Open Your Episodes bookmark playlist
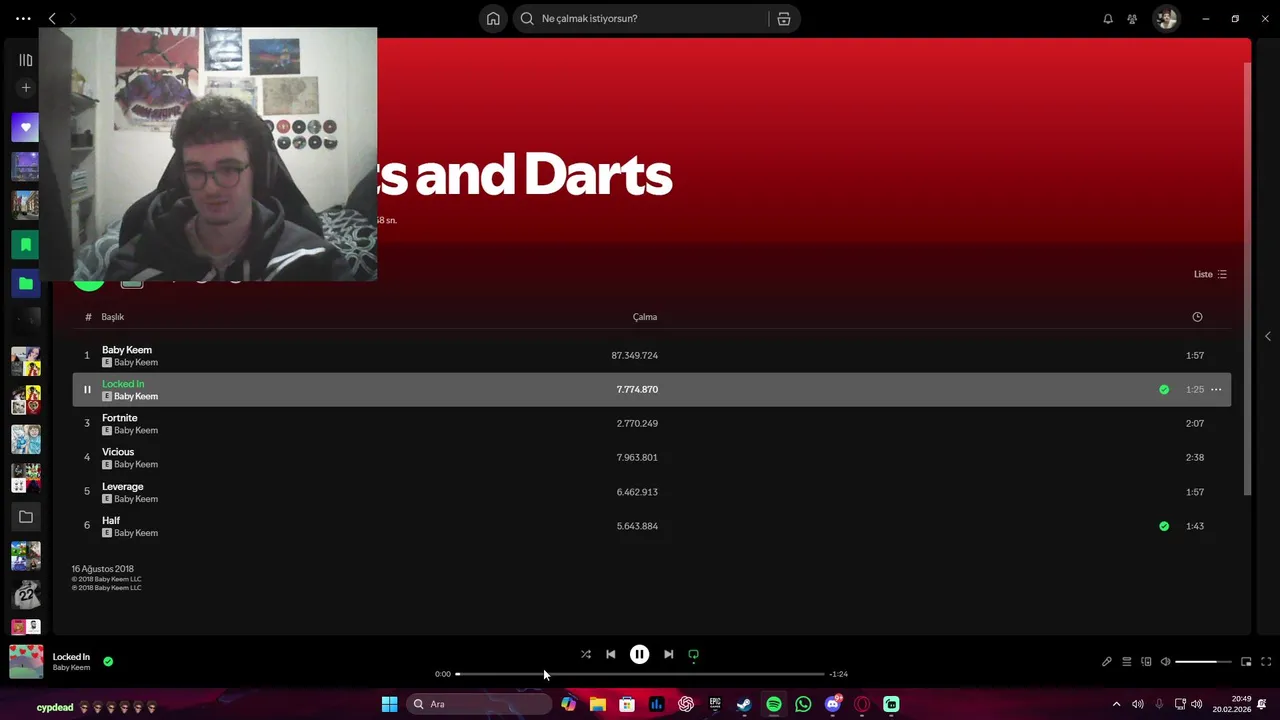The width and height of the screenshot is (1280, 720). point(26,244)
